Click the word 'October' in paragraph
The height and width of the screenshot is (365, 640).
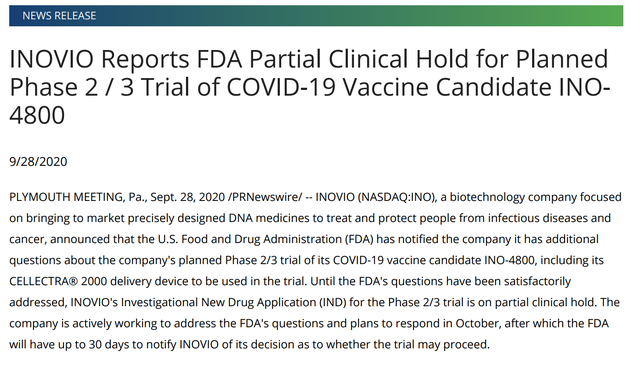[x=477, y=323]
